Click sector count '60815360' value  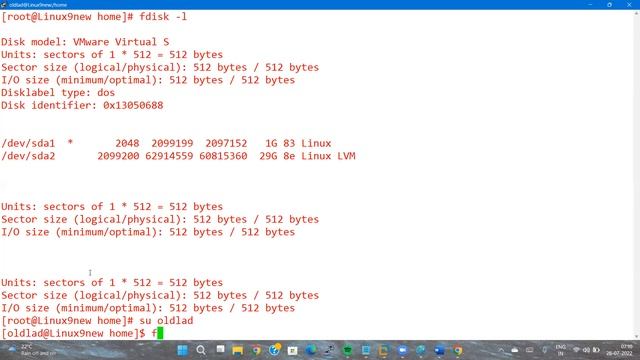[x=223, y=156]
